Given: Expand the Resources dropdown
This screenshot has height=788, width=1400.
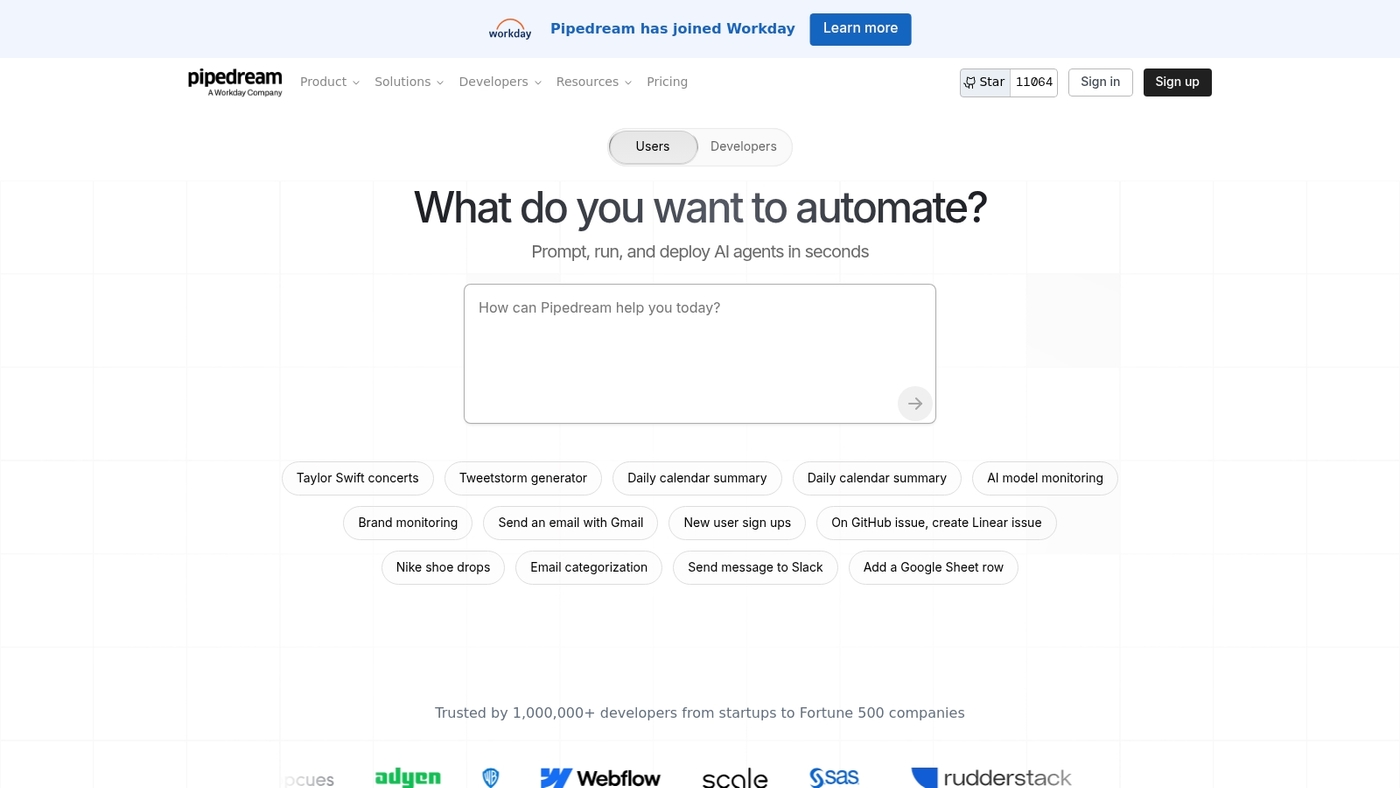Looking at the screenshot, I should pyautogui.click(x=593, y=82).
